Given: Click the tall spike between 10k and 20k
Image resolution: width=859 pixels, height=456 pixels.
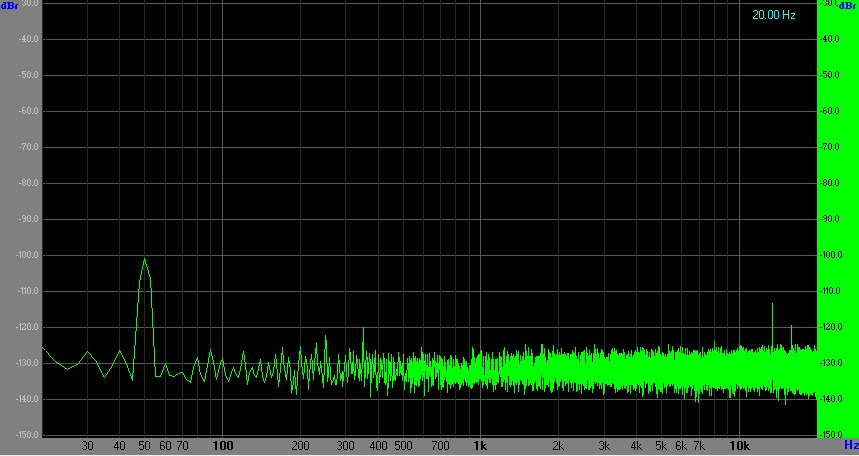Looking at the screenshot, I should (x=772, y=305).
